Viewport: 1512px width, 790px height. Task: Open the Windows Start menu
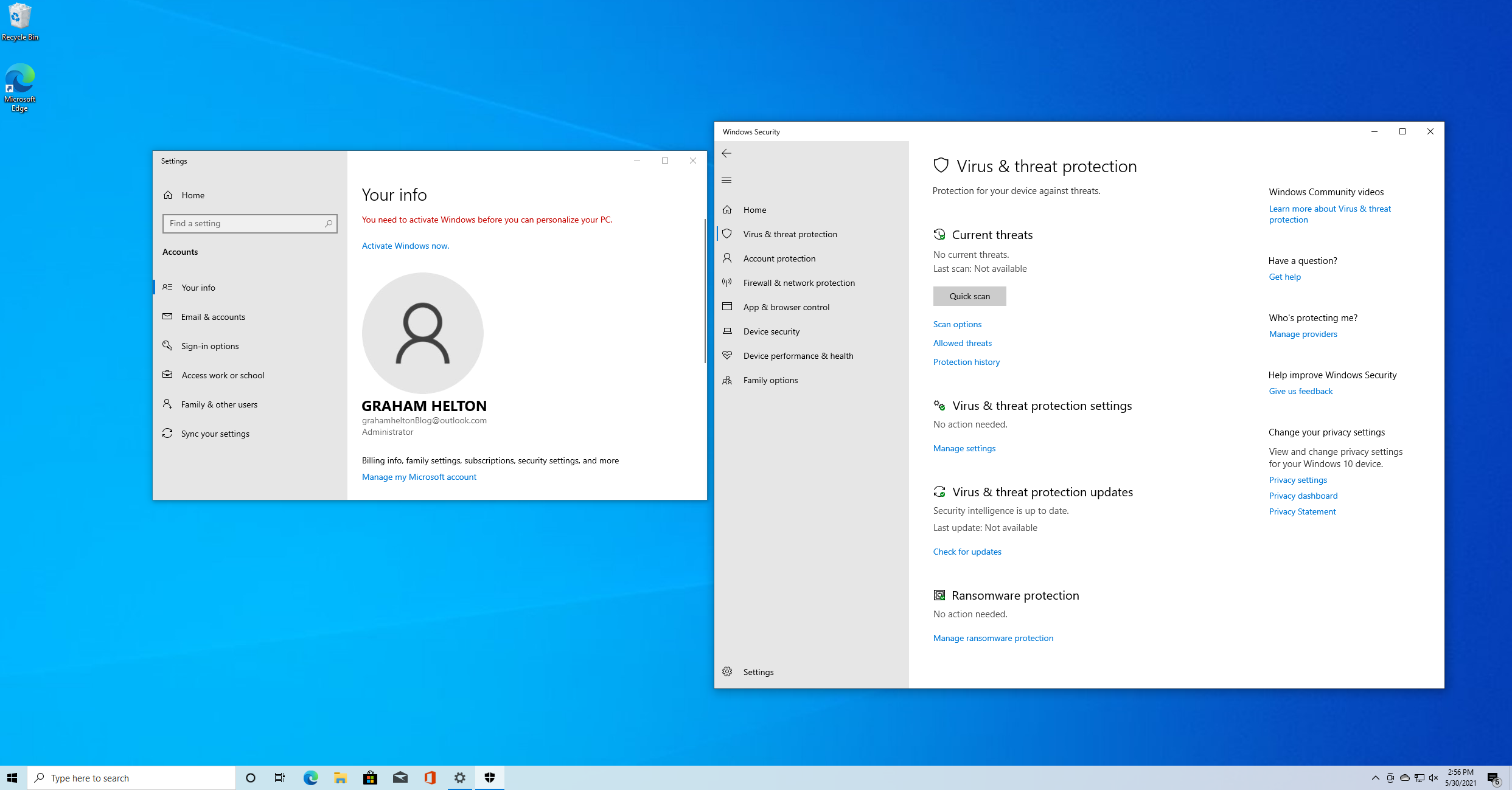click(13, 778)
